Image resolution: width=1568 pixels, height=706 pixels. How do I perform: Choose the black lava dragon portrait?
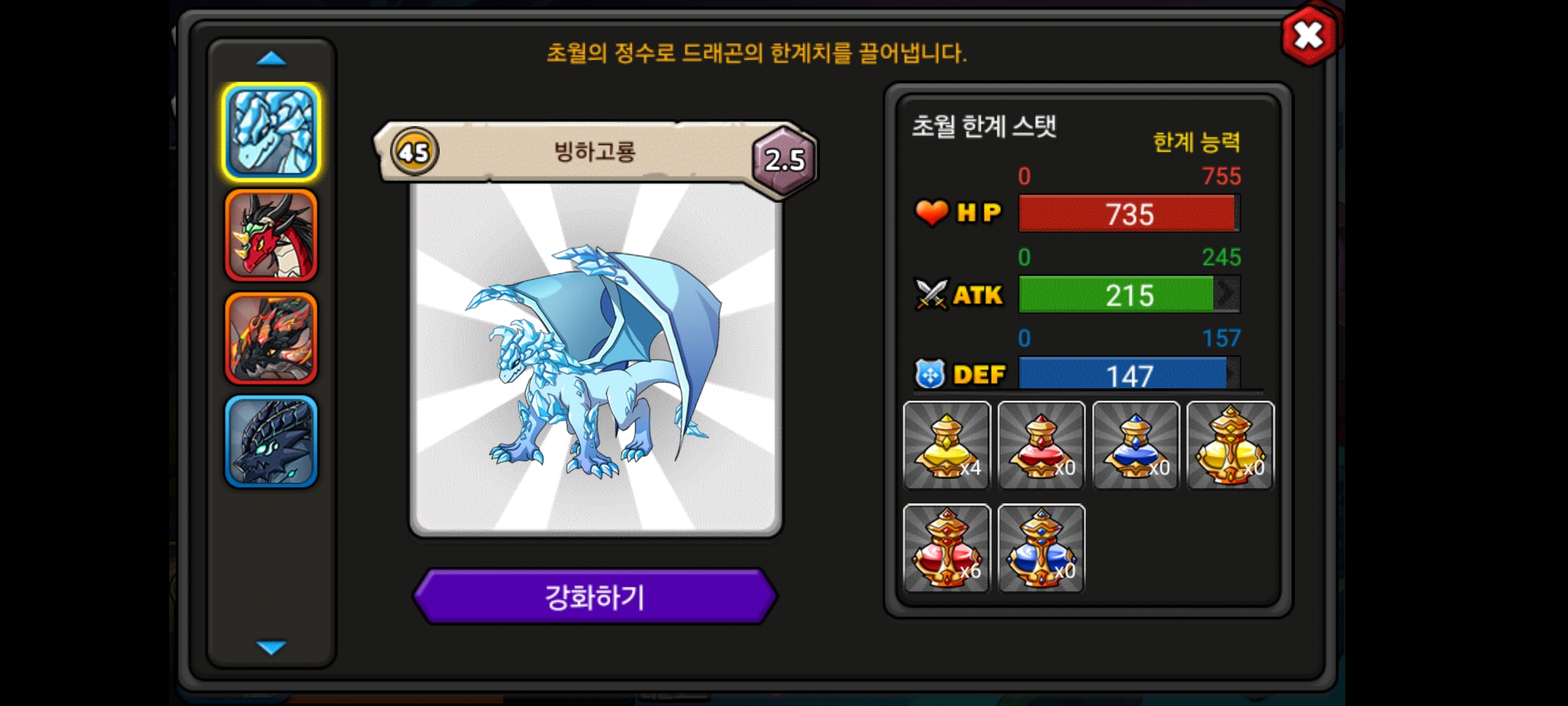[271, 338]
